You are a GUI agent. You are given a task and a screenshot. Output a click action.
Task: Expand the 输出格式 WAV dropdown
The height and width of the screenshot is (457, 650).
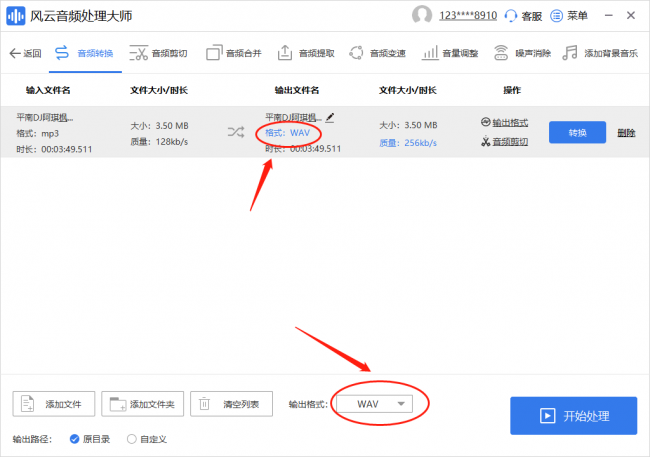coord(374,404)
